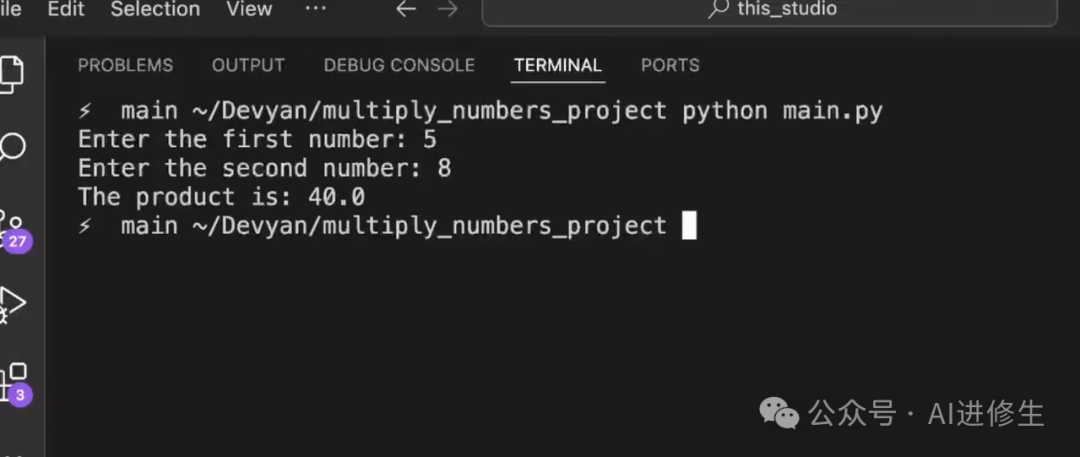
Task: Open the Search view magnifier icon
Action: coord(12,148)
